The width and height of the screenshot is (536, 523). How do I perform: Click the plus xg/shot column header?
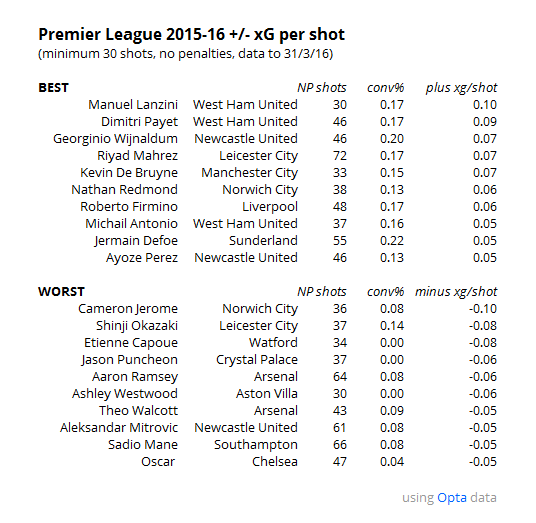[461, 88]
